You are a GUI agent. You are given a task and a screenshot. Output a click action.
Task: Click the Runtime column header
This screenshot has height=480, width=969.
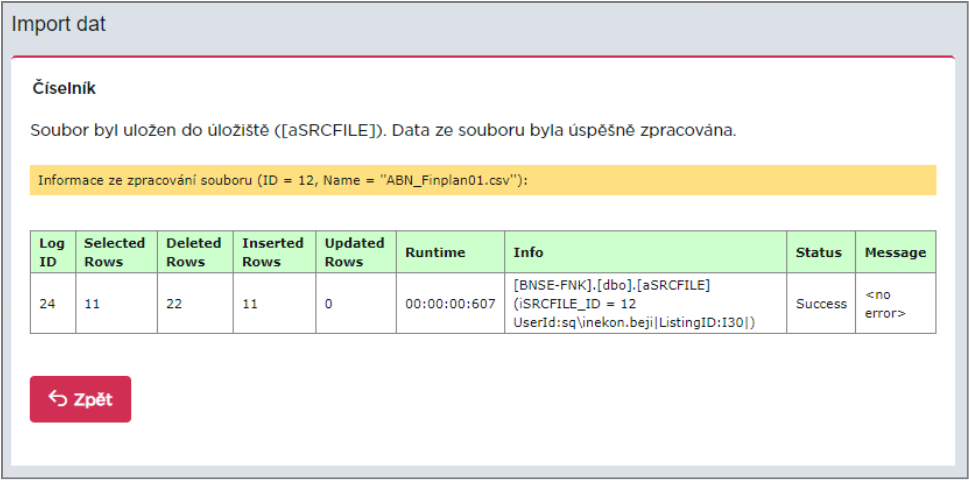click(451, 252)
